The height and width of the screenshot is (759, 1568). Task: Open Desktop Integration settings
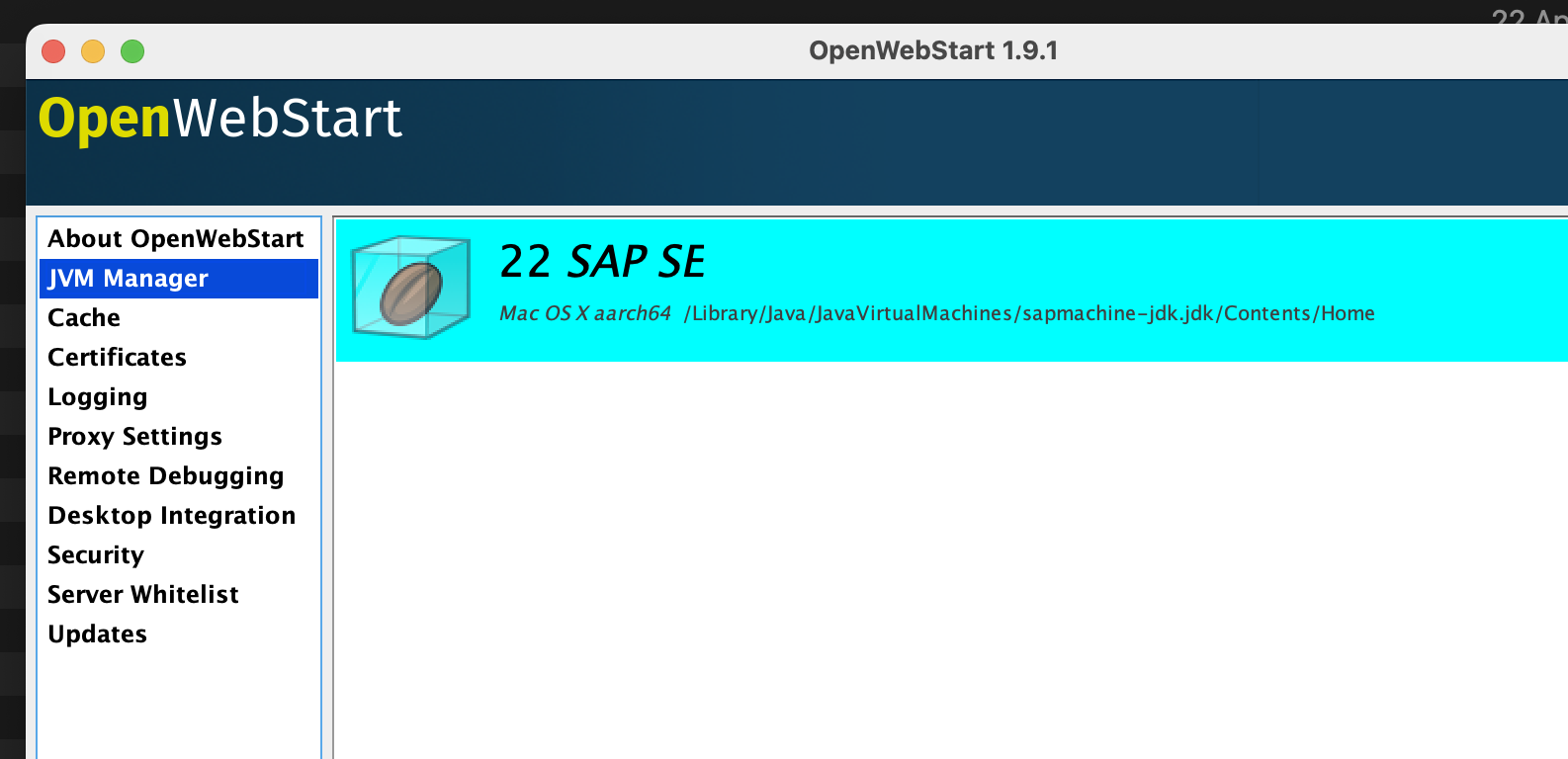click(x=179, y=516)
